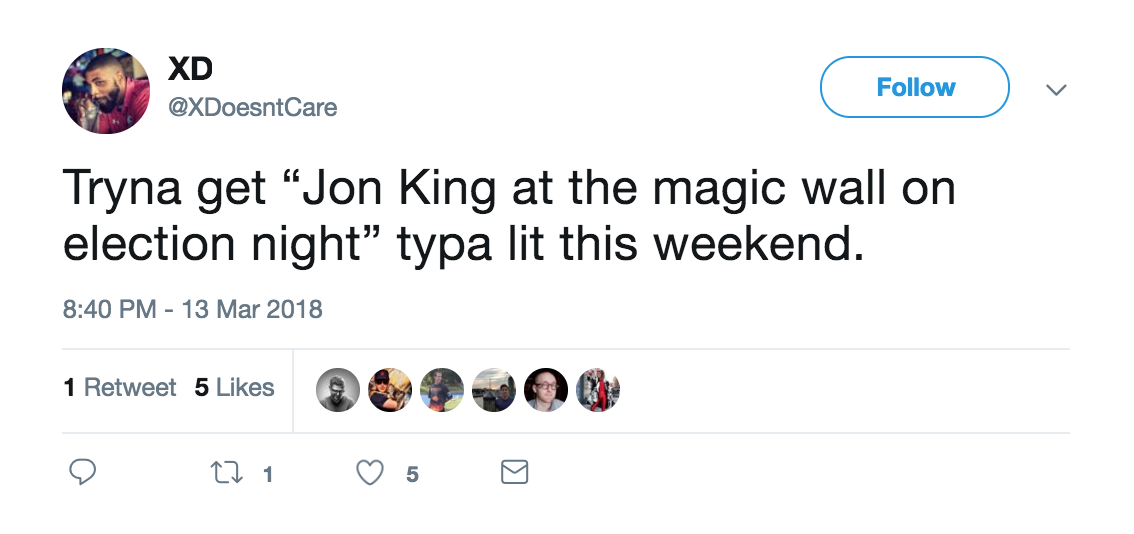Click the liker avatar in red outfit

pyautogui.click(x=598, y=390)
